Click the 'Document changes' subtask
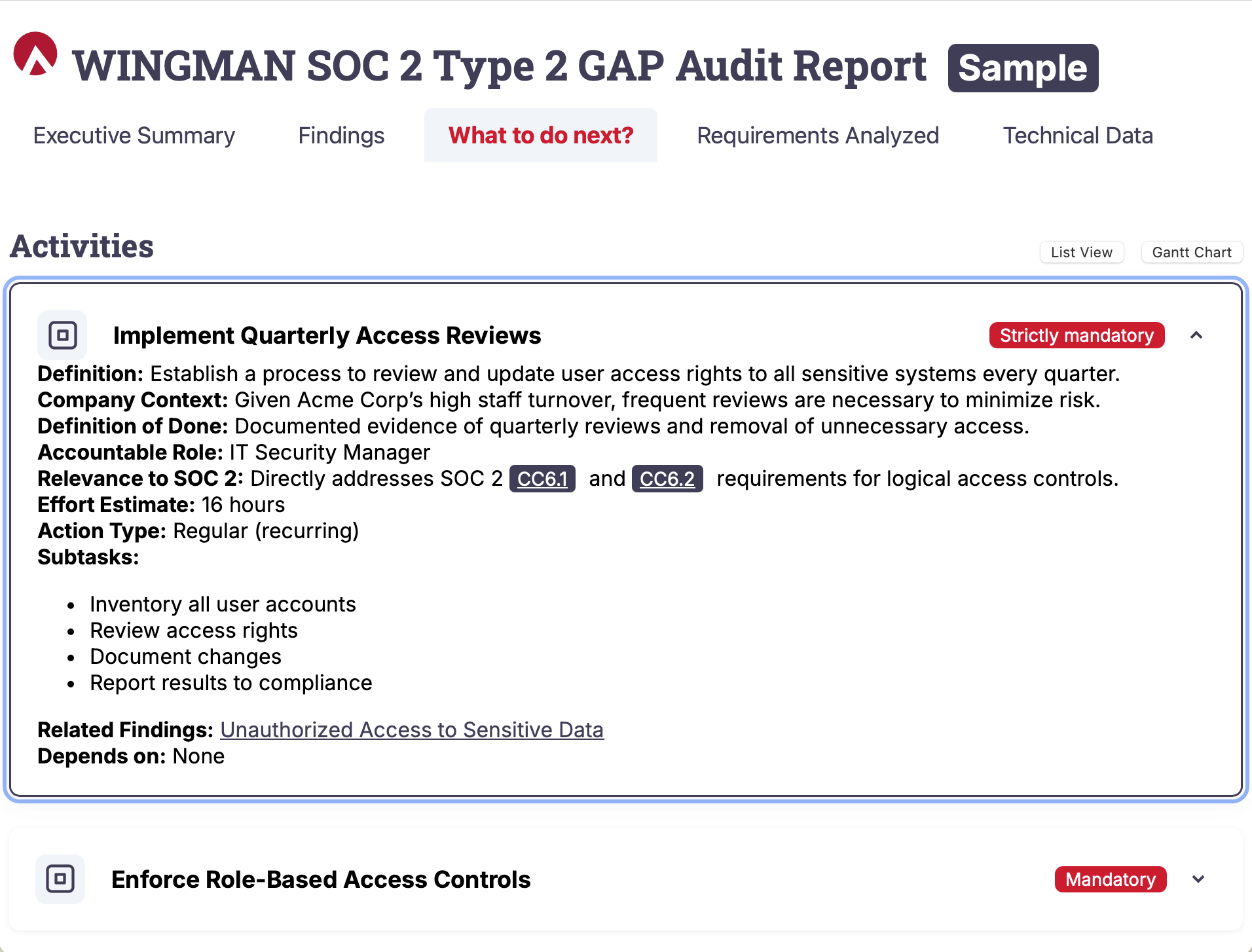 coord(185,656)
